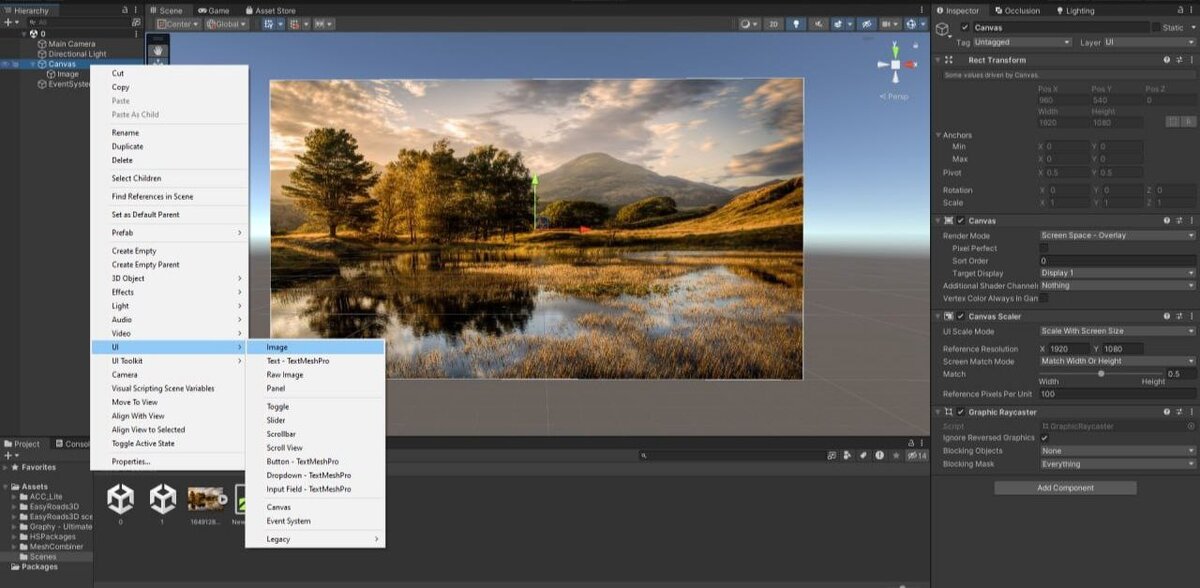Image resolution: width=1200 pixels, height=588 pixels.
Task: Select Image in the UI submenu
Action: [315, 347]
